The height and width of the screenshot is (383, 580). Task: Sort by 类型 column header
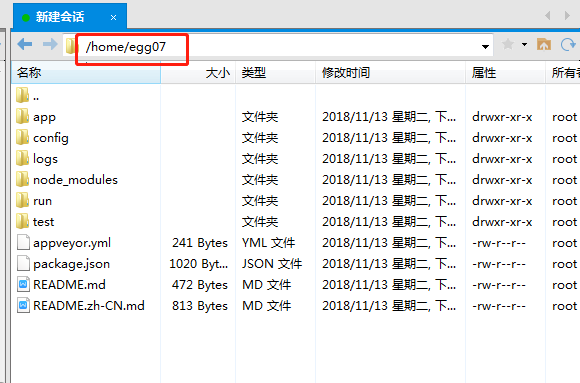click(275, 73)
